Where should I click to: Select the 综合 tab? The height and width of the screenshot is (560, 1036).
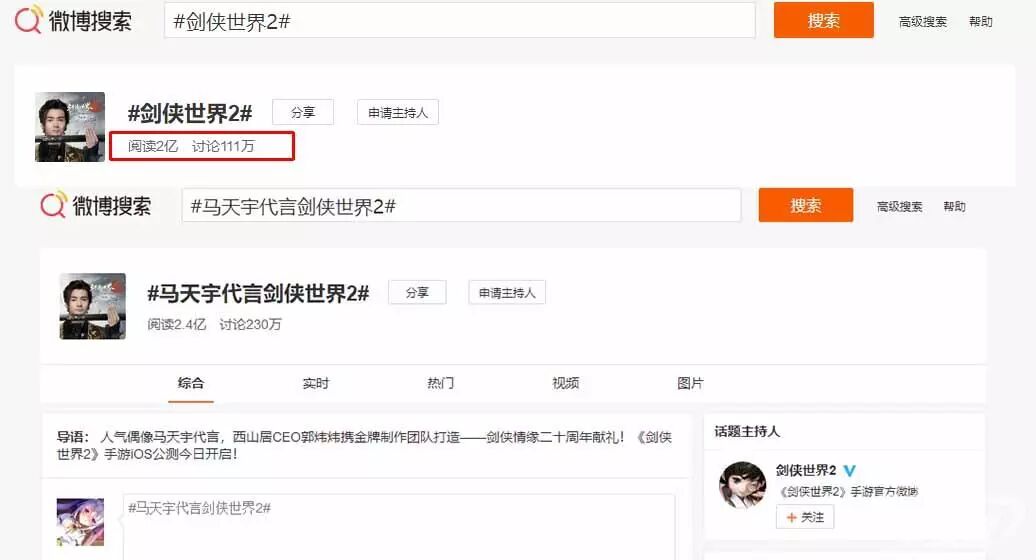(191, 383)
